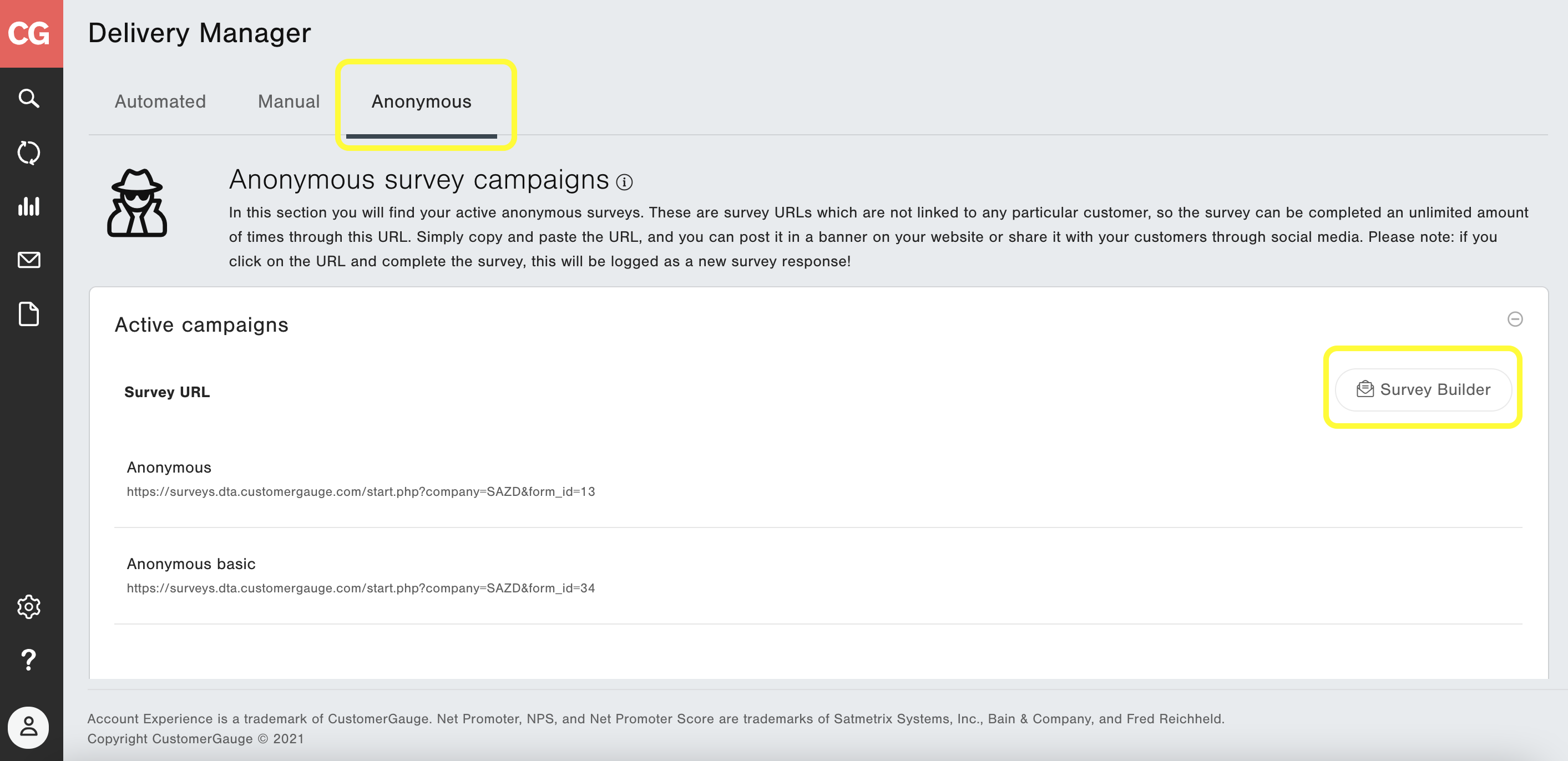This screenshot has height=761, width=1568.
Task: Open the Anonymous survey URL form_id=13
Action: tap(360, 491)
